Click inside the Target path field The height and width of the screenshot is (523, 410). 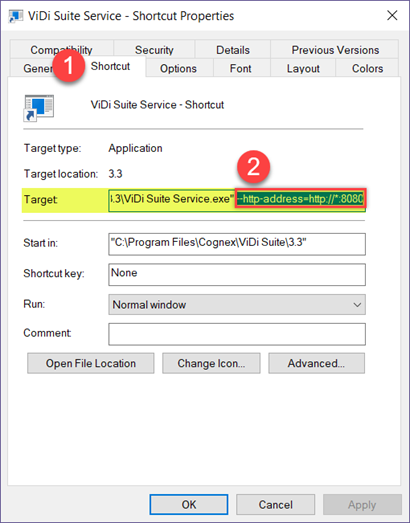point(237,200)
